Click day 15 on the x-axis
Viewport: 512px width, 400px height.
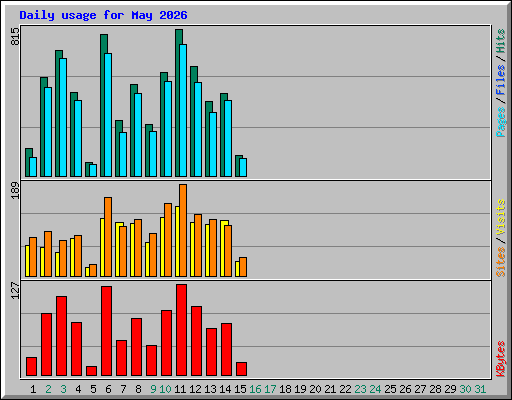(x=240, y=389)
